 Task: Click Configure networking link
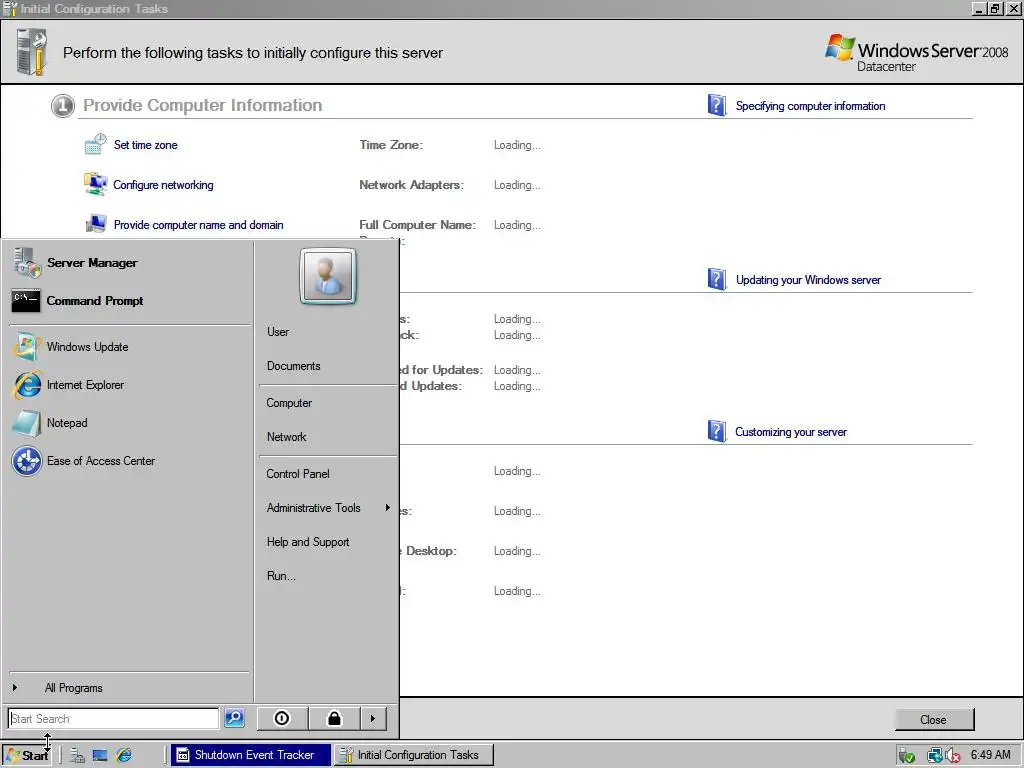point(163,185)
